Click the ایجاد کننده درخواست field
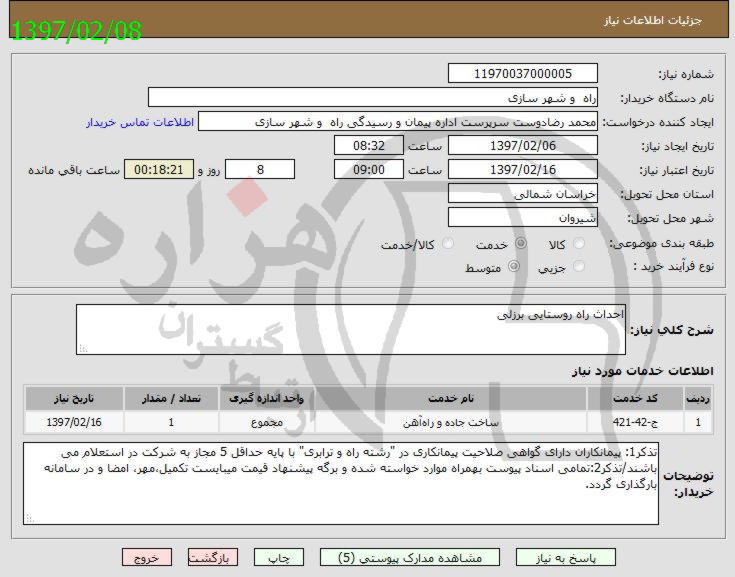Image resolution: width=735 pixels, height=577 pixels. pos(398,121)
